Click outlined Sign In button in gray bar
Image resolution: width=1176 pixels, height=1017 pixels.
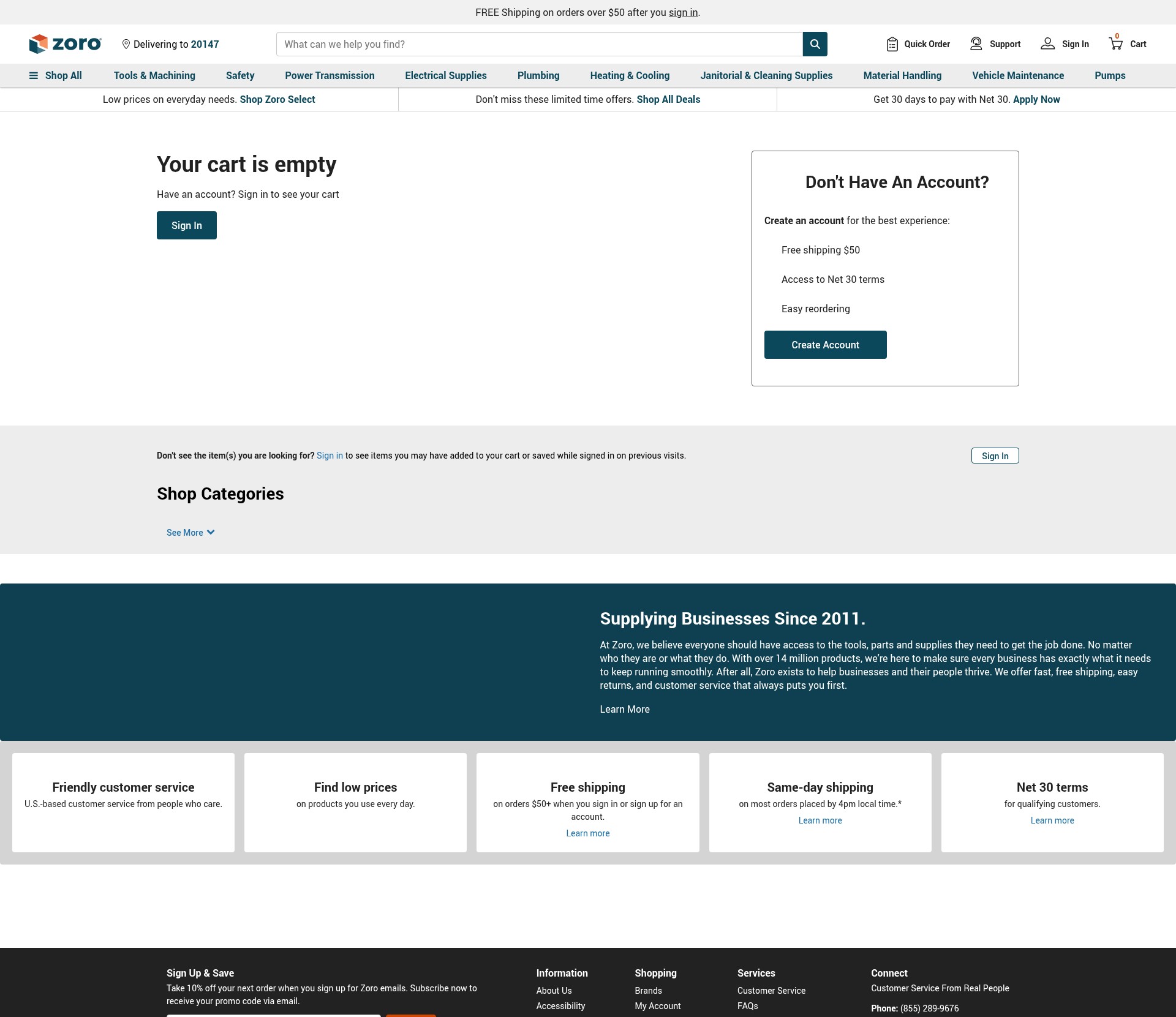coord(995,456)
